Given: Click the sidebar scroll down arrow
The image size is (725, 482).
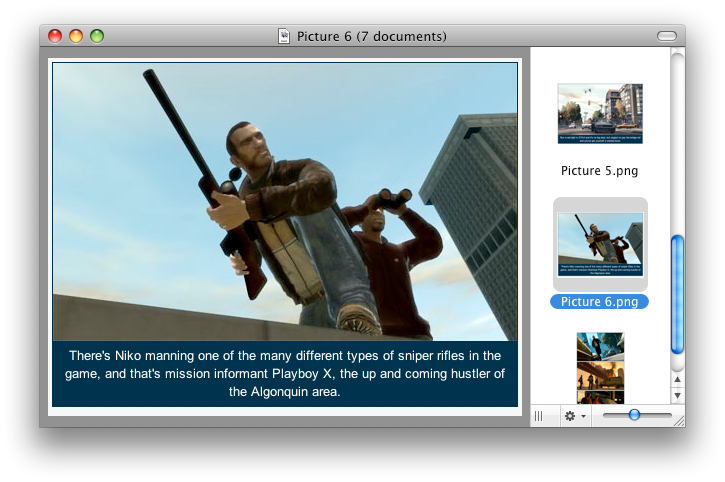Looking at the screenshot, I should (x=677, y=395).
